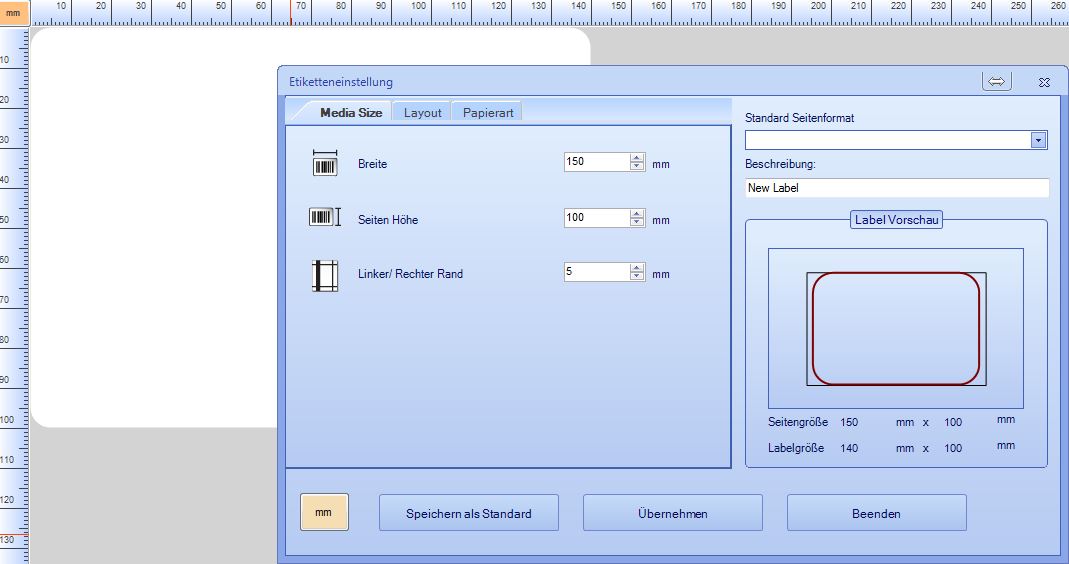Screen dimensions: 1069x564
Task: Open the Standard Seitenformat dropdown
Action: (x=1038, y=140)
